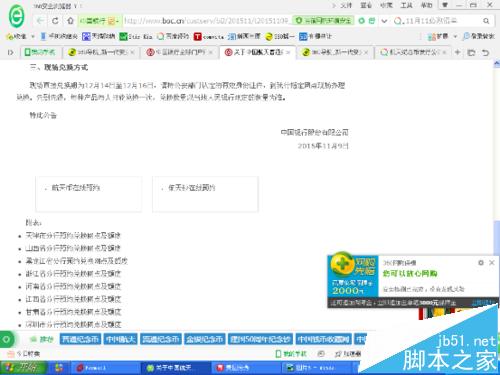This screenshot has height=375, width=500.
Task: Open a new tab with the plus button
Action: (x=457, y=52)
